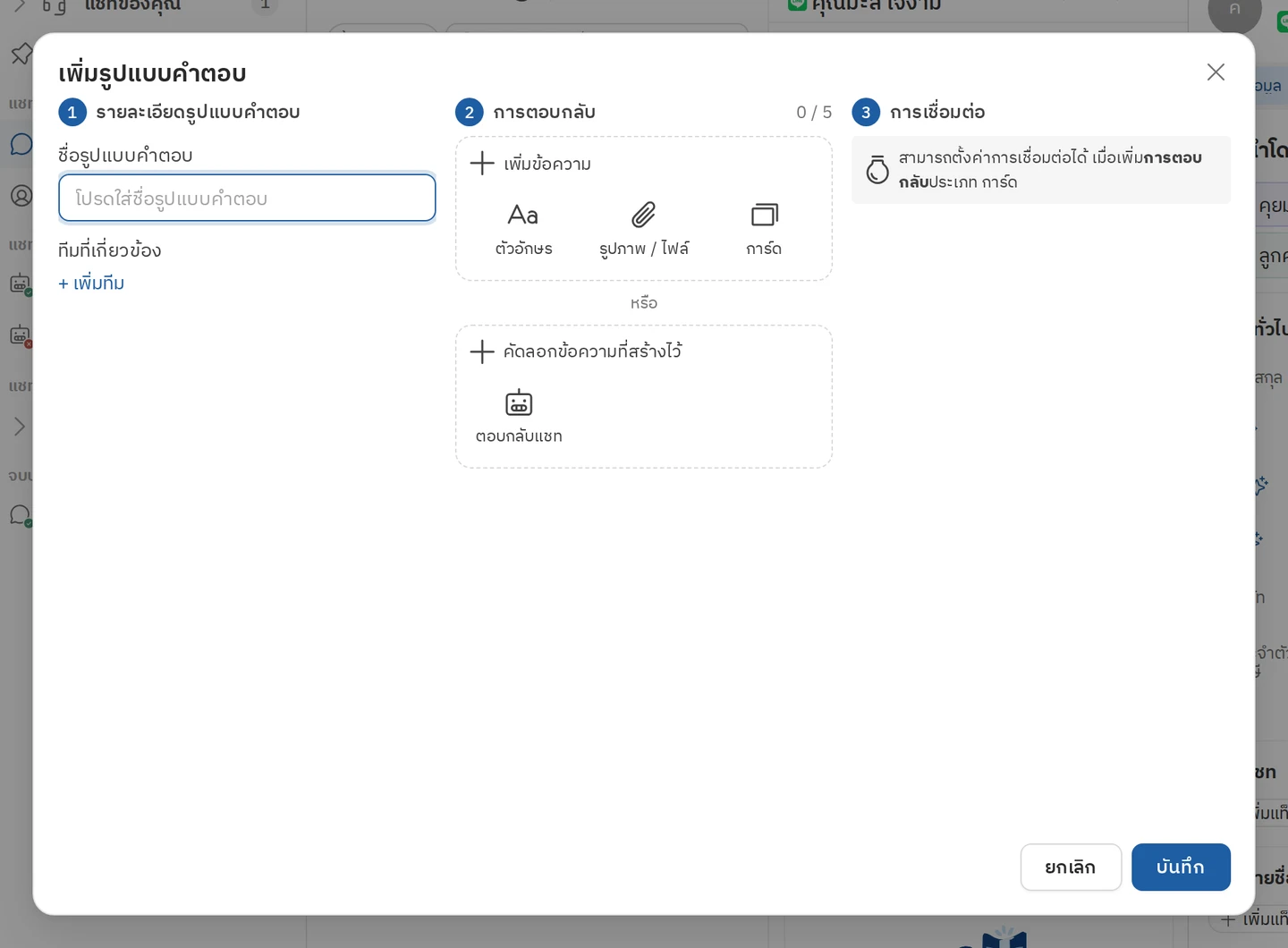Open the contacts person icon in left sidebar

pyautogui.click(x=21, y=195)
